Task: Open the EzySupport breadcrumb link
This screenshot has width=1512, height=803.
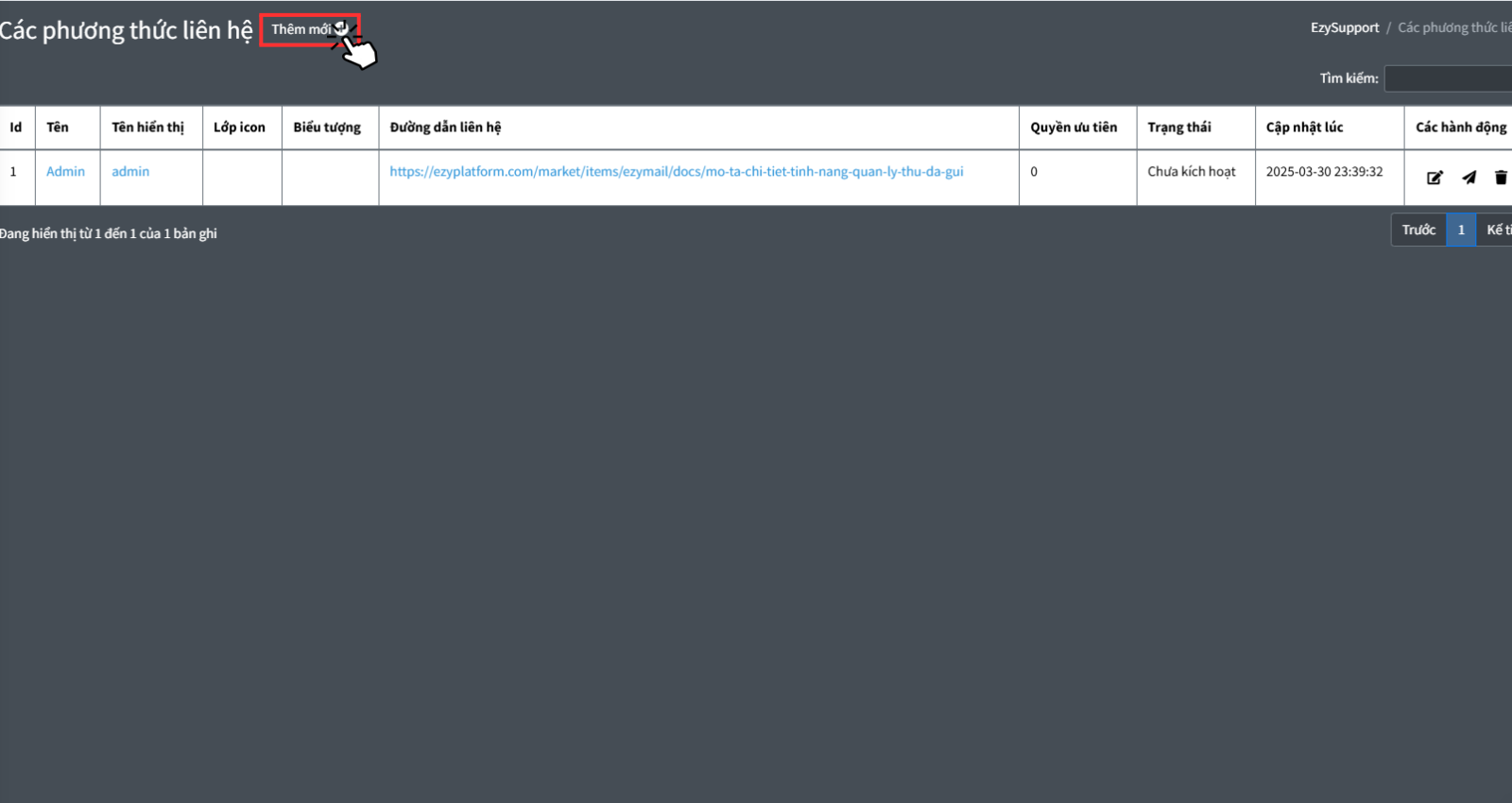Action: pyautogui.click(x=1344, y=28)
